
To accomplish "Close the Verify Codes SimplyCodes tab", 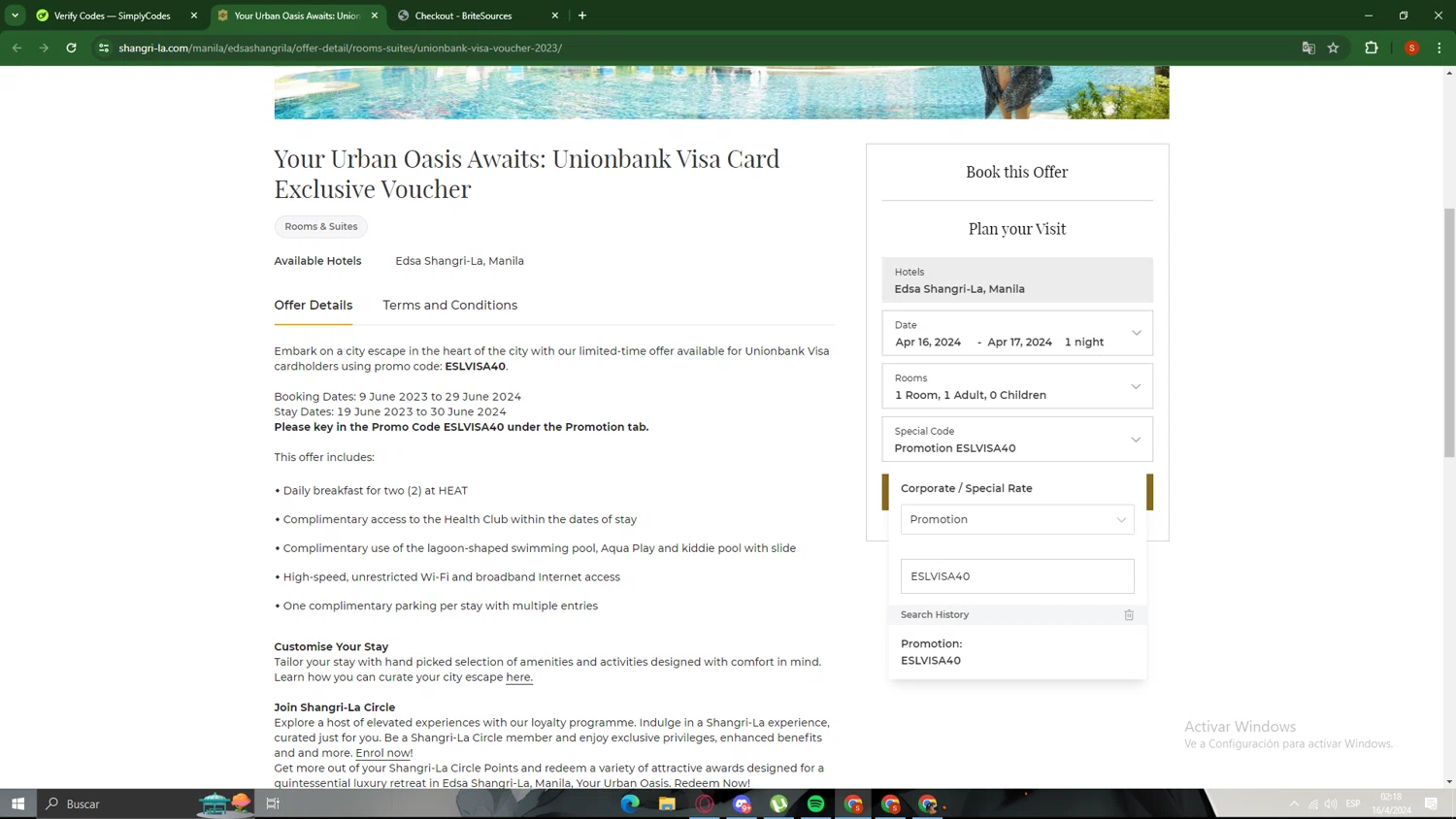I will pos(194,16).
